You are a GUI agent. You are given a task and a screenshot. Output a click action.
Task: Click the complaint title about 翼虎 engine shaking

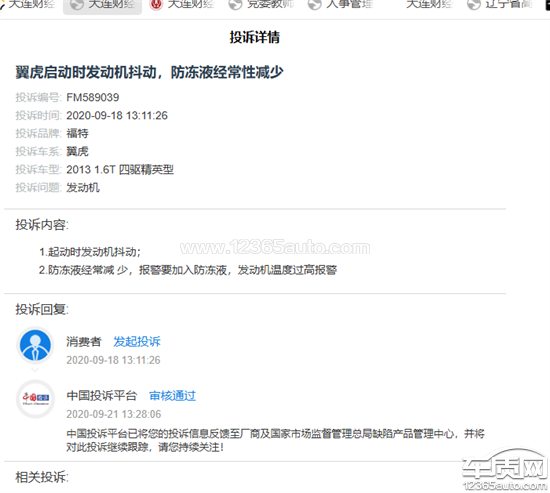149,72
